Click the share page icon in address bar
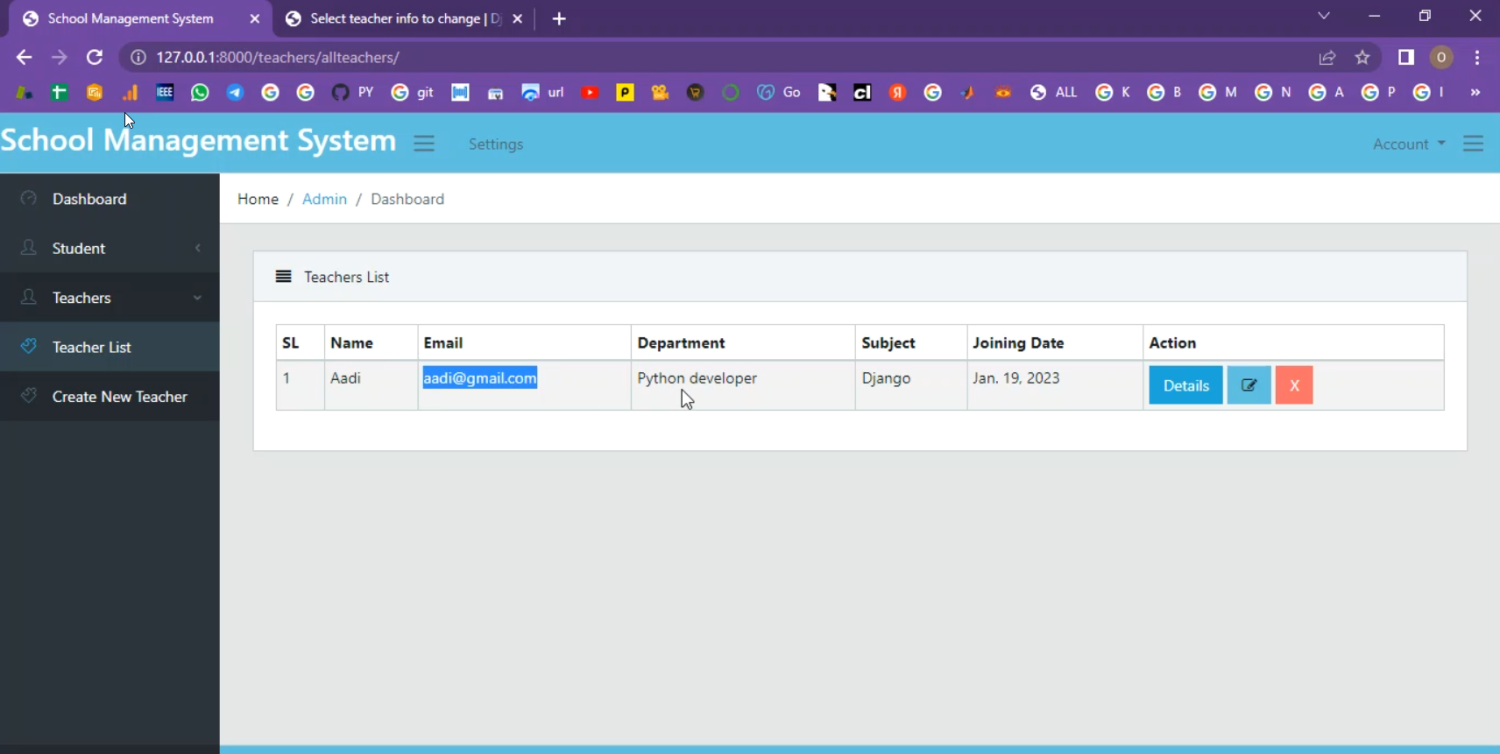The image size is (1500, 754). tap(1327, 57)
